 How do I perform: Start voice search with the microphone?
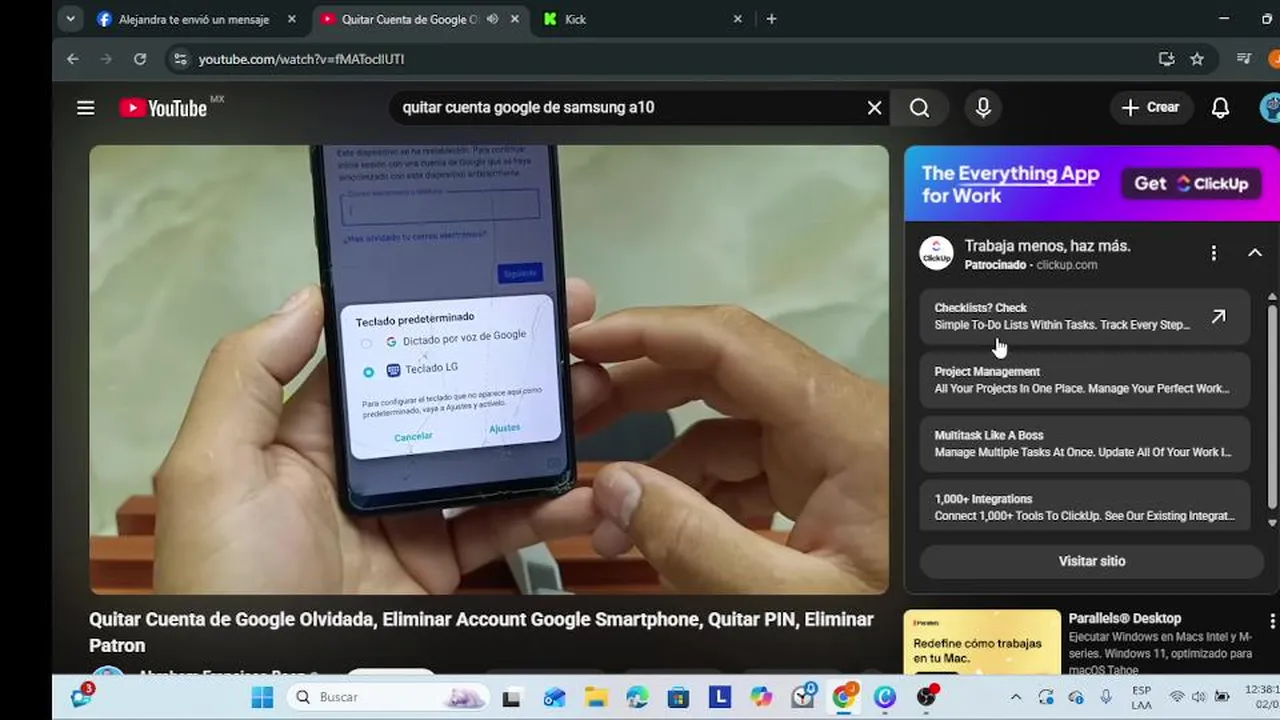[983, 108]
